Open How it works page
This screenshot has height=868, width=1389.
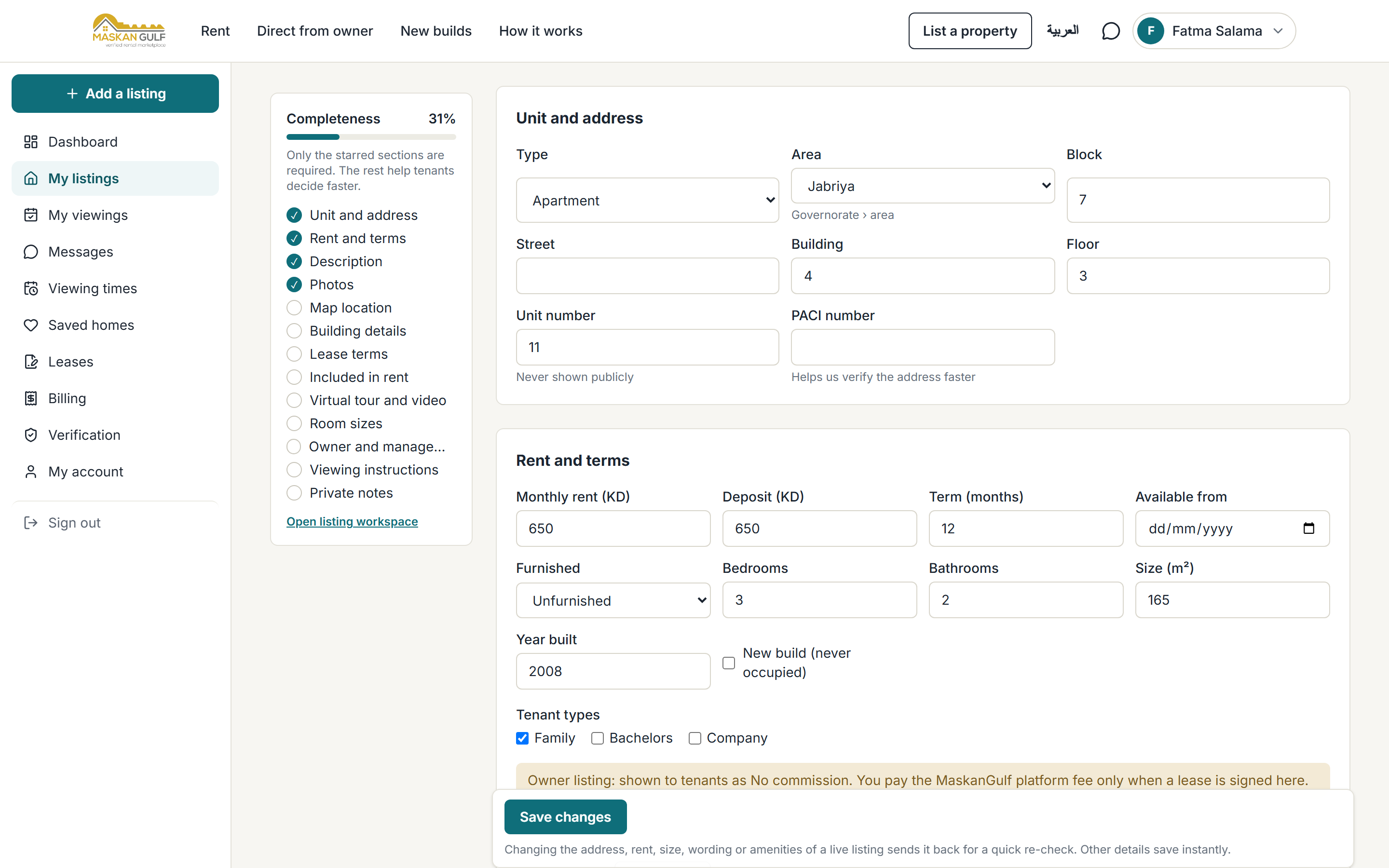(541, 31)
